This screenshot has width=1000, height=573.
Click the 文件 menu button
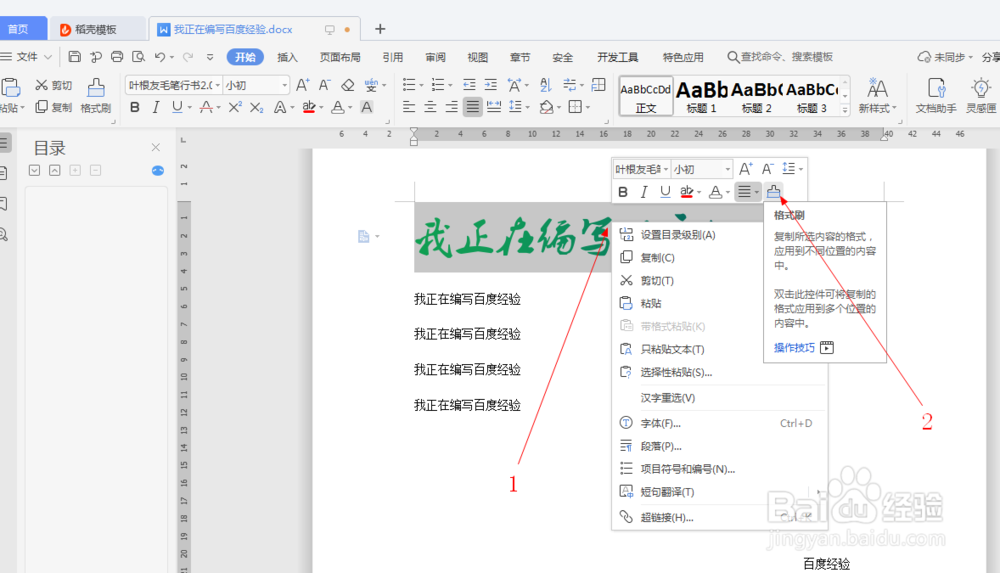click(26, 57)
